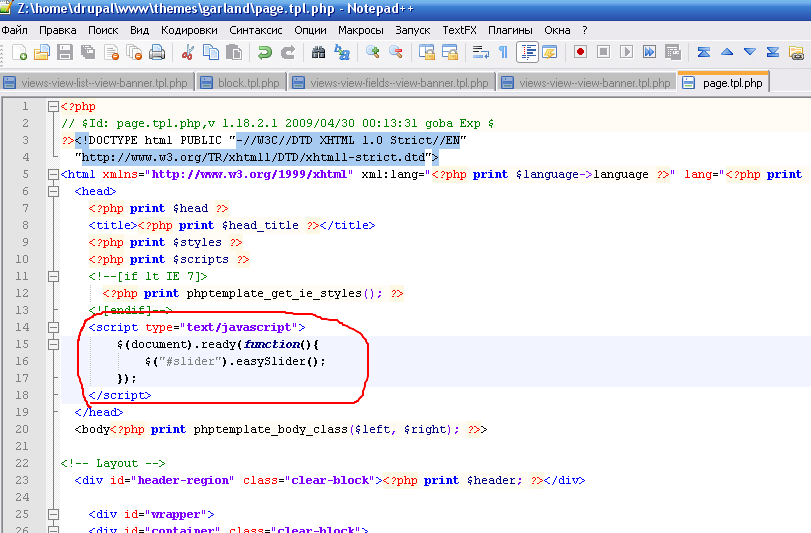Screen dimensions: 811x533
Task: Open Find with the binoculars icon
Action: (x=319, y=52)
